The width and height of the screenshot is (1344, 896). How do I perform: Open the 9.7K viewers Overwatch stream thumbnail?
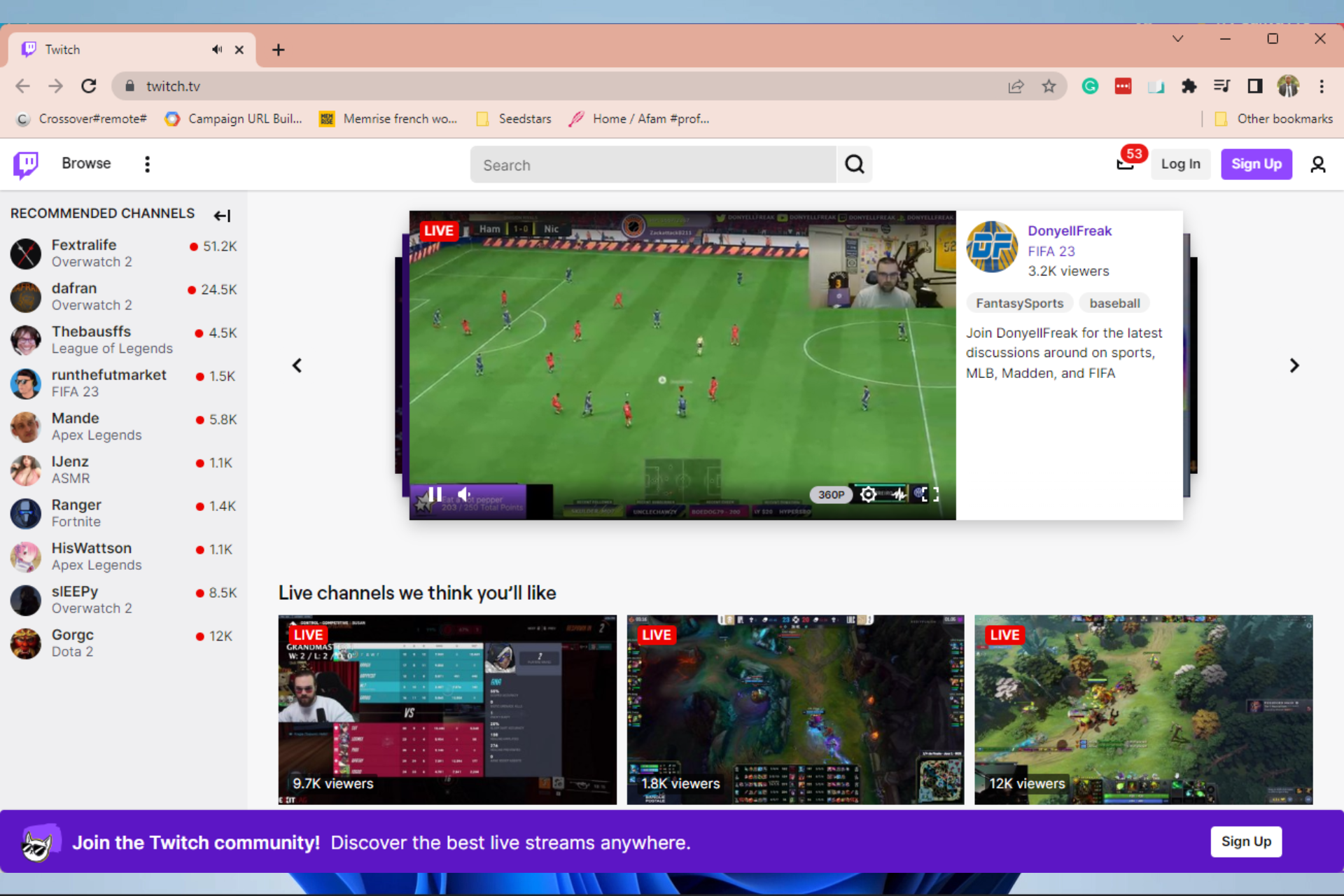(x=447, y=710)
